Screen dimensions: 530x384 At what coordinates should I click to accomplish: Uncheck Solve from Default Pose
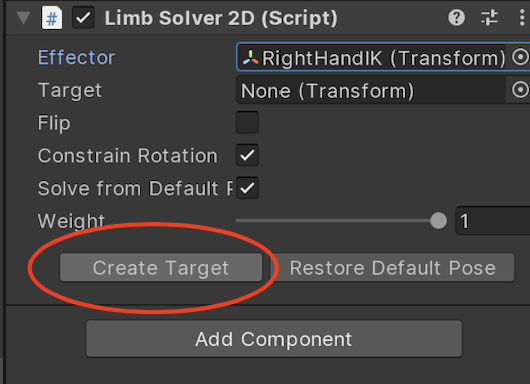click(x=247, y=188)
